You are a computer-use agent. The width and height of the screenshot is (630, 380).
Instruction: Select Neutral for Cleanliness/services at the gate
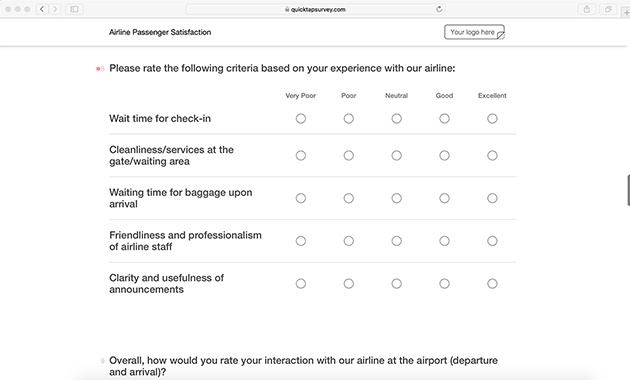[397, 155]
